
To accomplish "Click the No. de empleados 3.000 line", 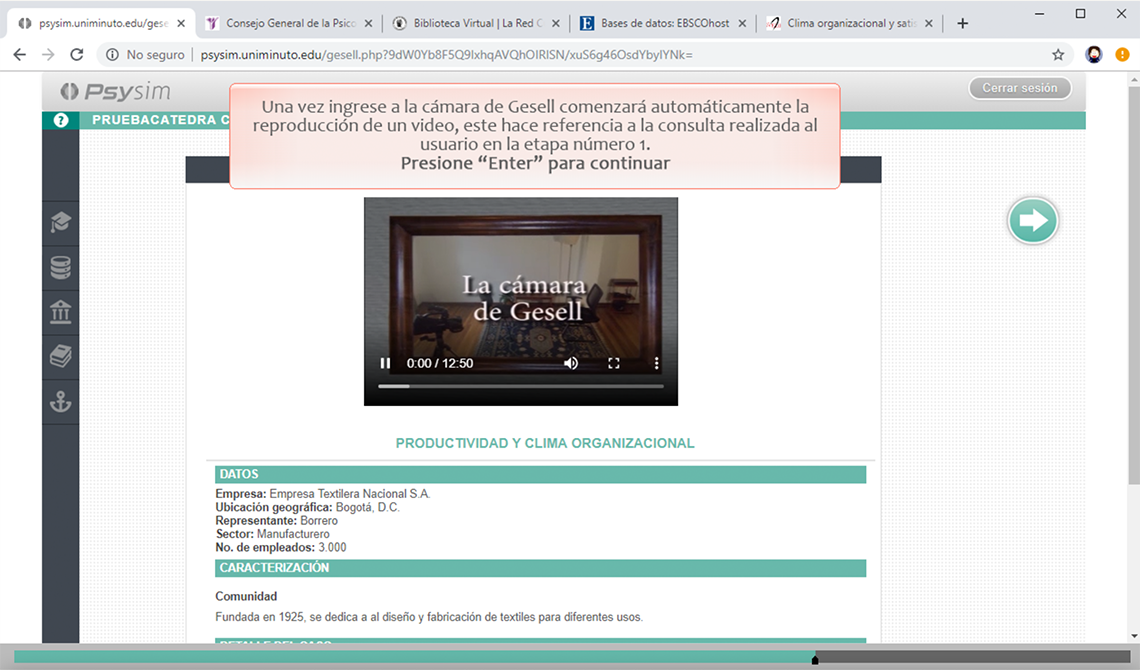I will 281,547.
